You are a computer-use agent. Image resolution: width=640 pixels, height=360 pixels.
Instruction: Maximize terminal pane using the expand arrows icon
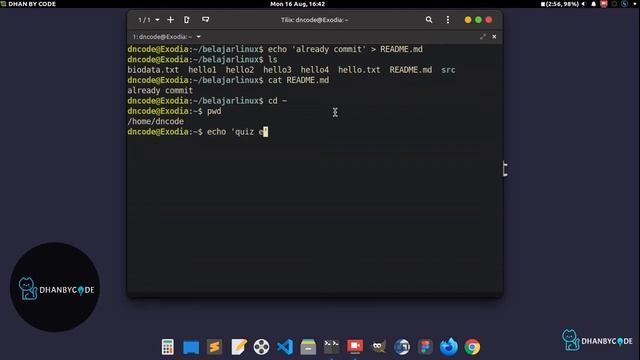(x=483, y=37)
